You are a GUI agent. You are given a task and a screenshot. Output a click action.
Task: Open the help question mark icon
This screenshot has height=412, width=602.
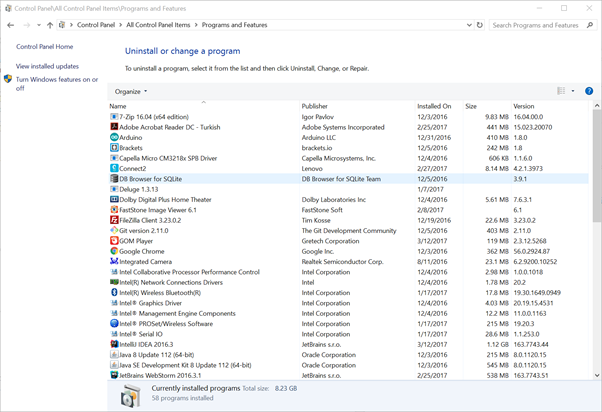click(x=589, y=91)
